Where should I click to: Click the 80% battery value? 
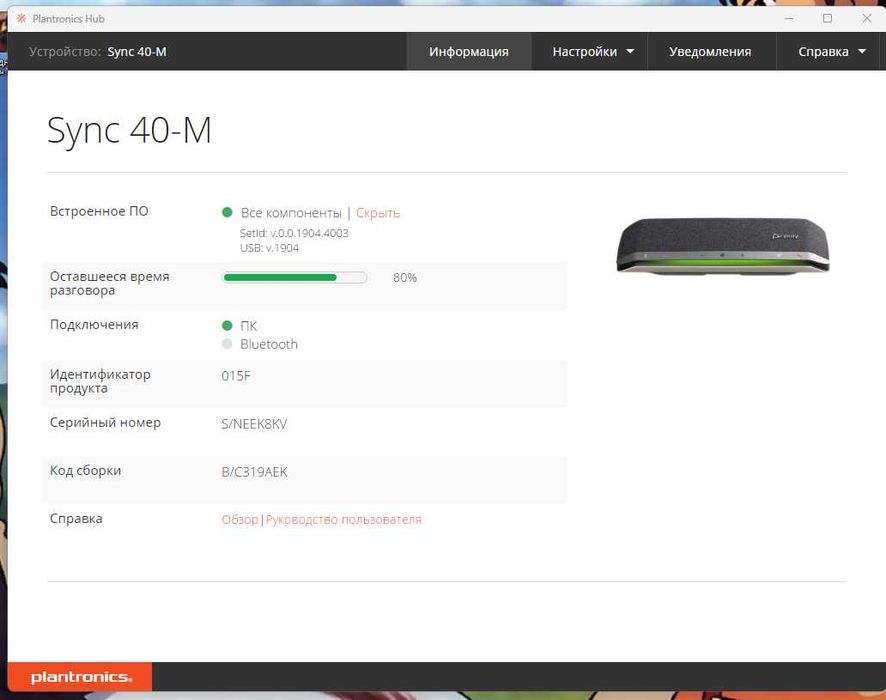coord(405,277)
